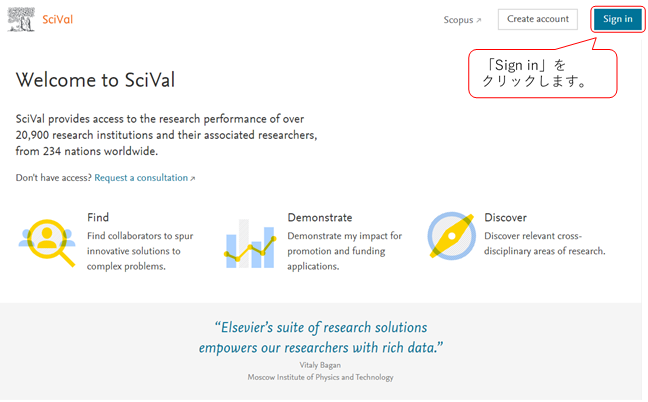Screen dimensions: 648x402
Task: Click the Vitaly Bagan attribution name
Action: coord(320,366)
